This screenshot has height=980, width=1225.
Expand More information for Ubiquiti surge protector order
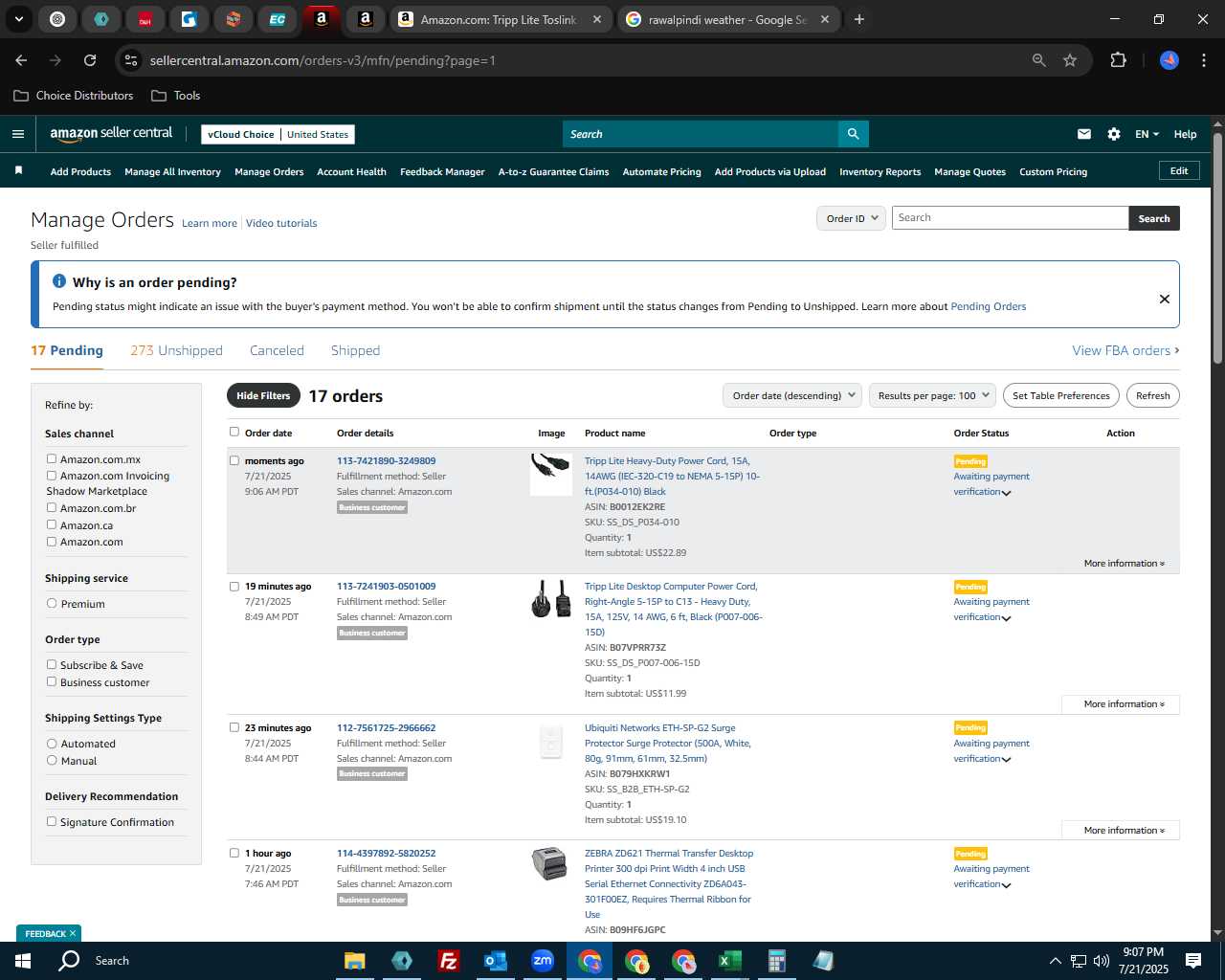coord(1120,830)
